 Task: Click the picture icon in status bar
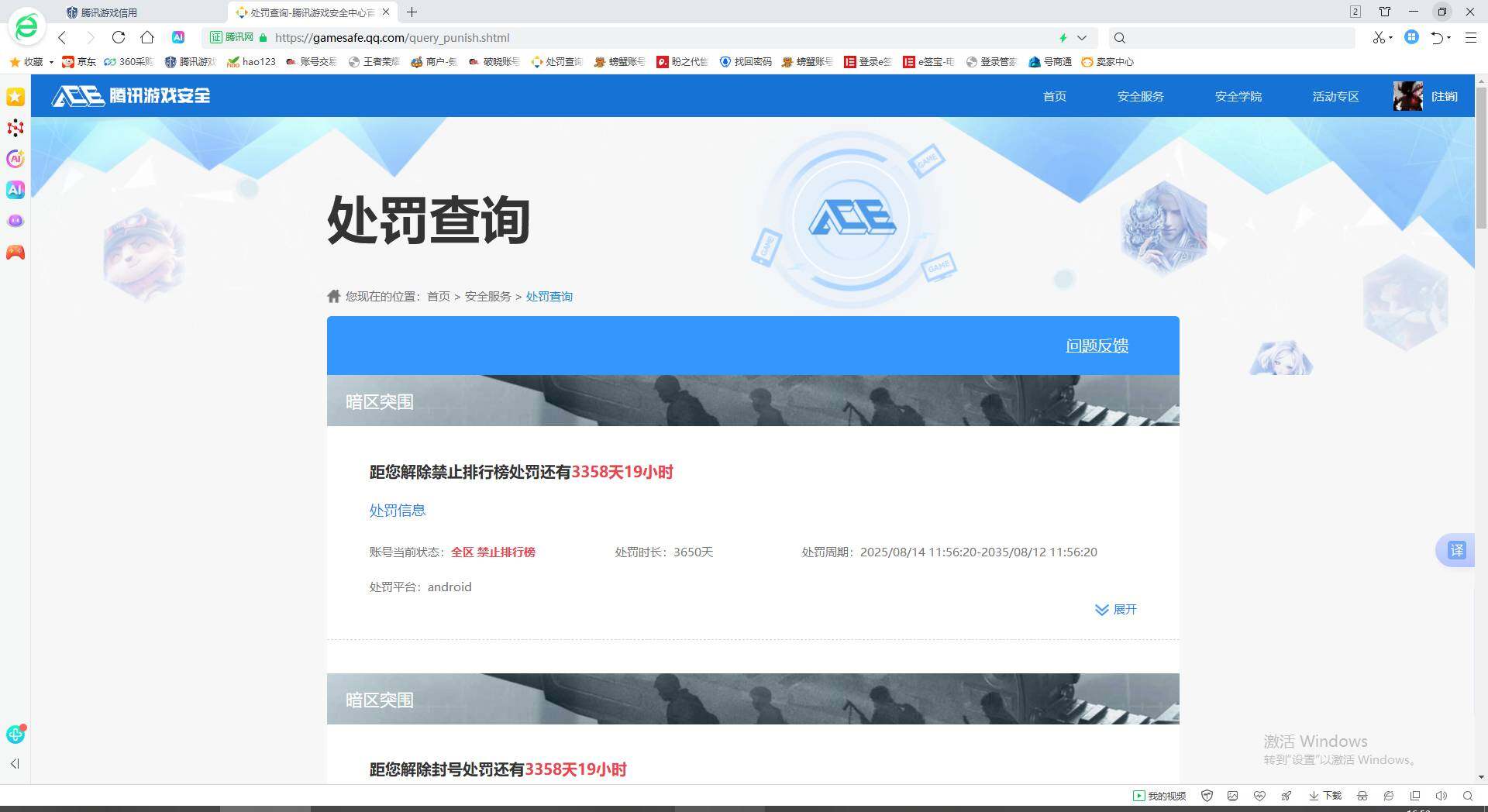tap(1233, 796)
